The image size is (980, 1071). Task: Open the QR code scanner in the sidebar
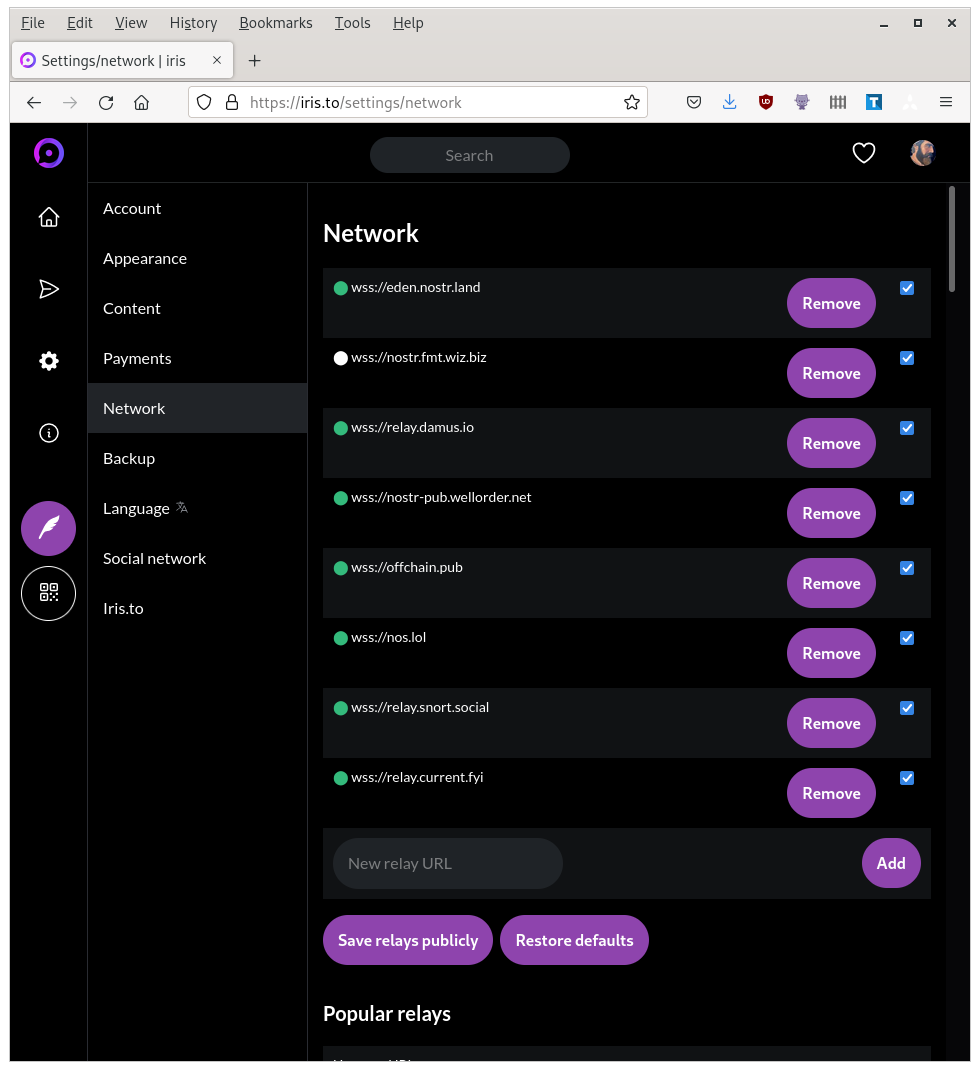pyautogui.click(x=48, y=593)
